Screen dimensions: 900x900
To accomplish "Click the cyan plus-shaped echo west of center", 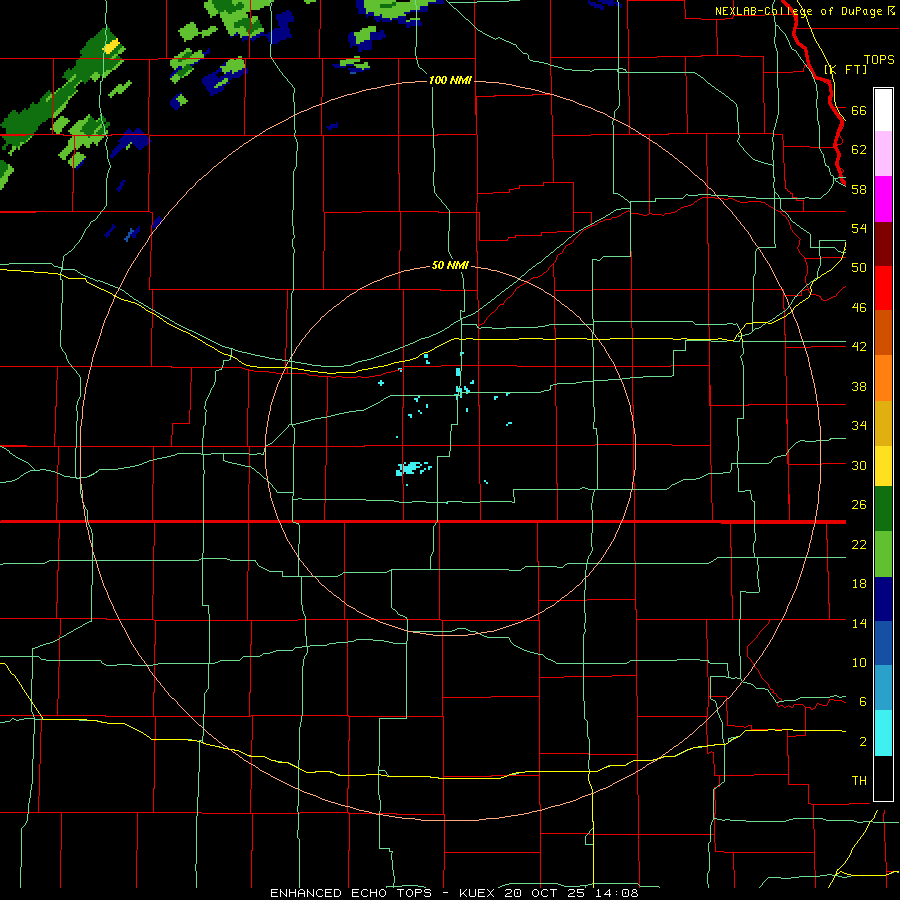I will tap(381, 382).
